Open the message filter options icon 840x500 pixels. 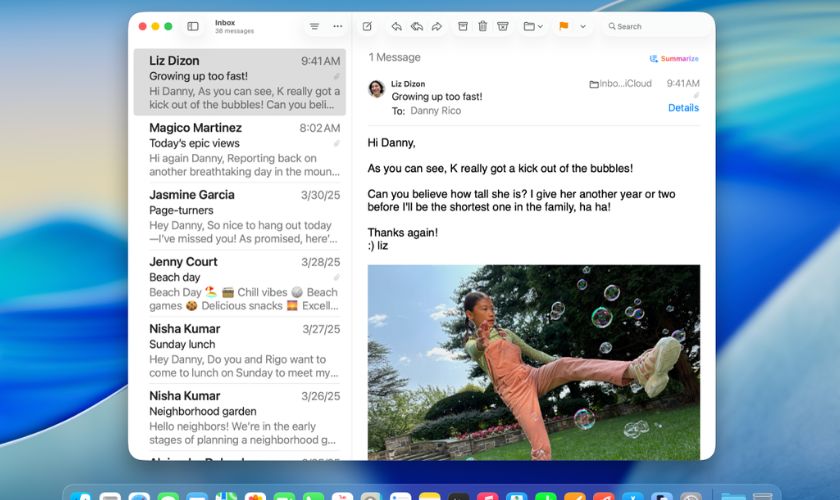pos(314,26)
